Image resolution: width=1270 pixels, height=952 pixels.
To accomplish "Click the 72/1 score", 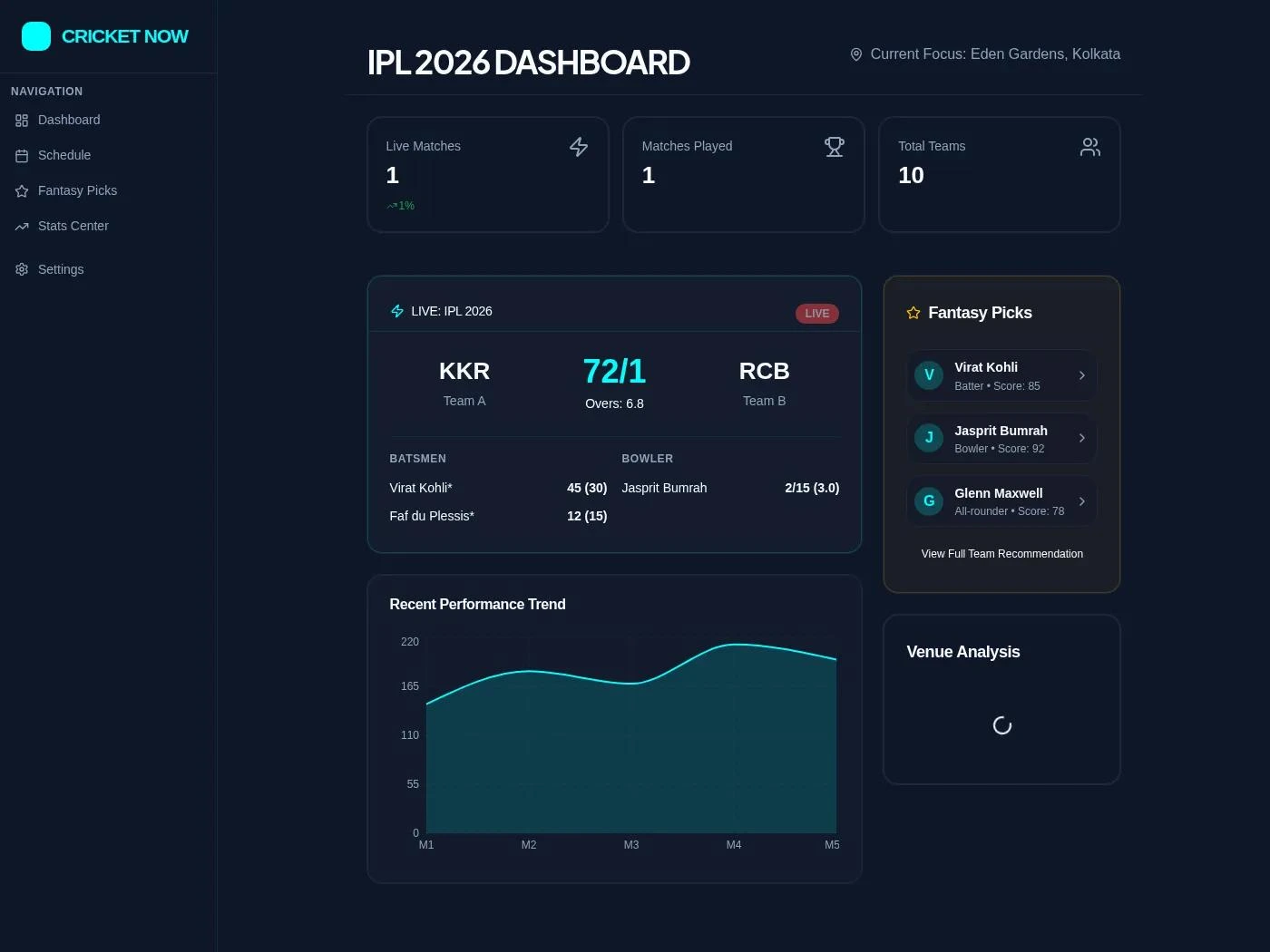I will pos(614,371).
